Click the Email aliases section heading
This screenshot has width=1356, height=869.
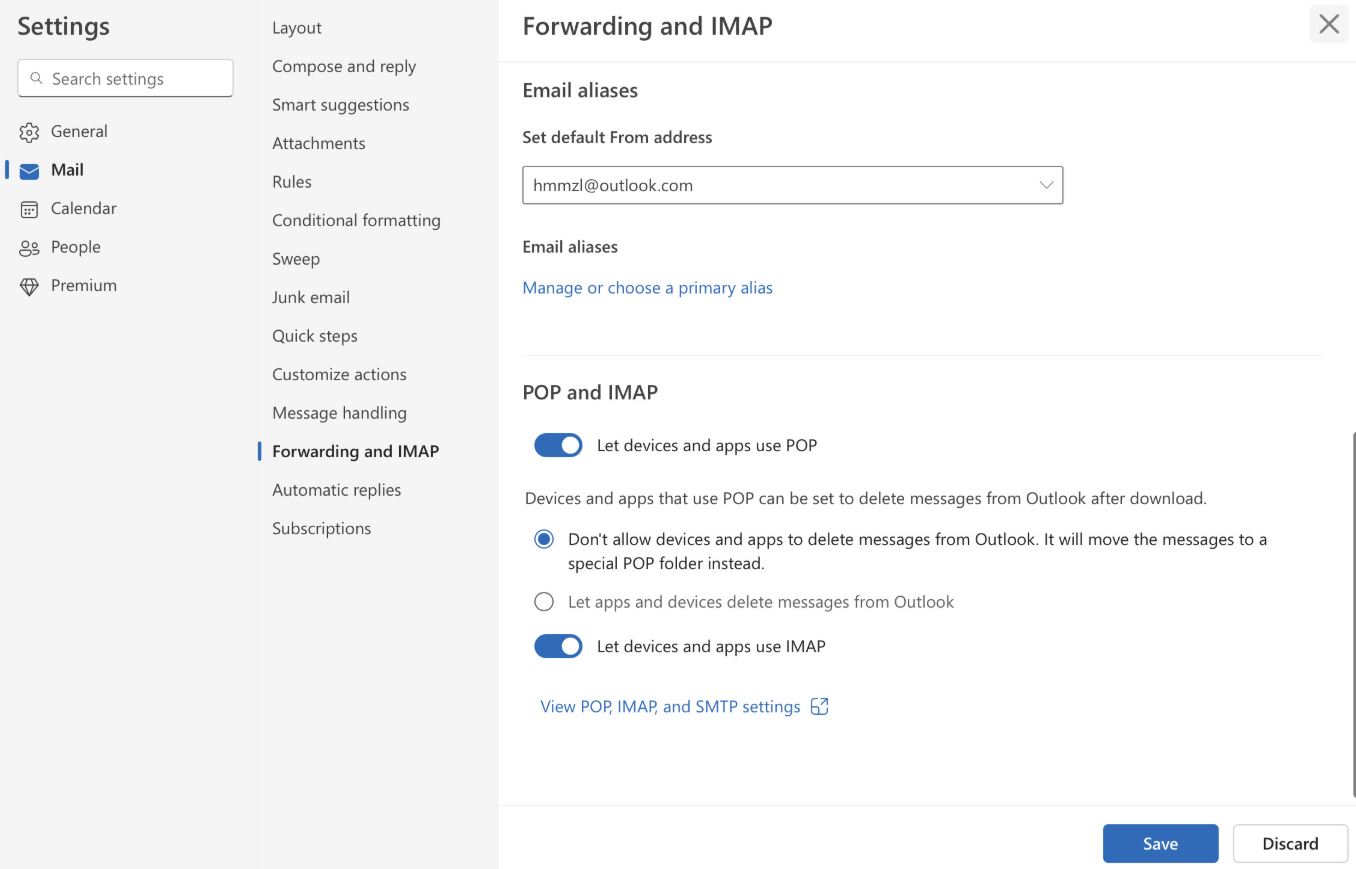(x=580, y=90)
